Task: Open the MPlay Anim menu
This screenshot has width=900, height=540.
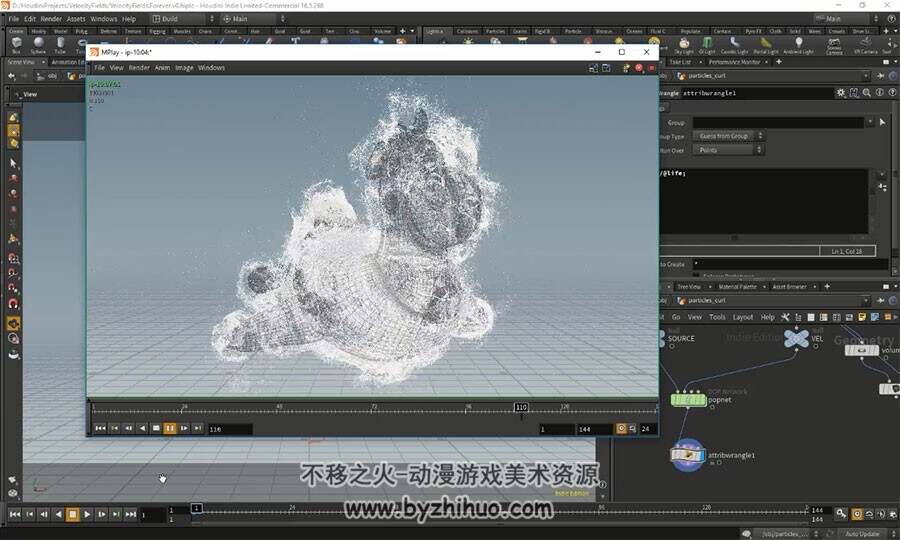Action: 162,68
